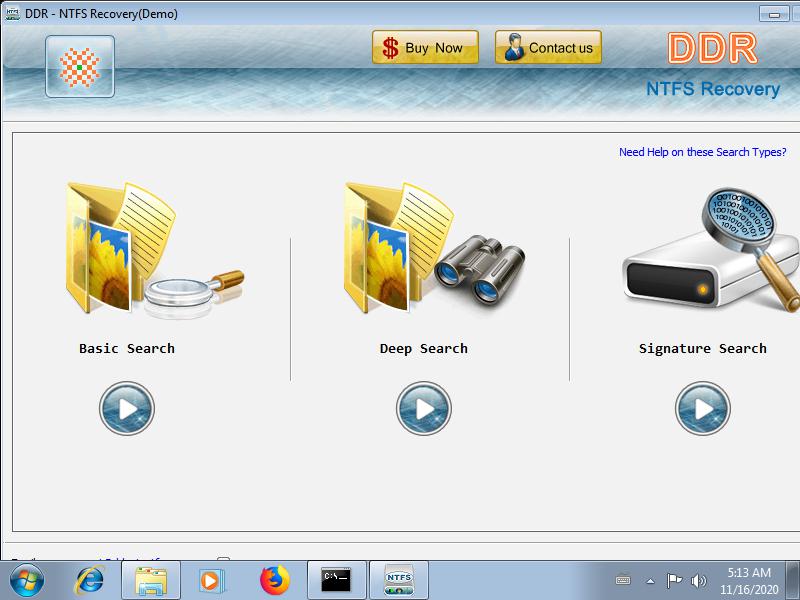This screenshot has width=800, height=600.
Task: Launch Firefox from the taskbar
Action: tap(274, 580)
